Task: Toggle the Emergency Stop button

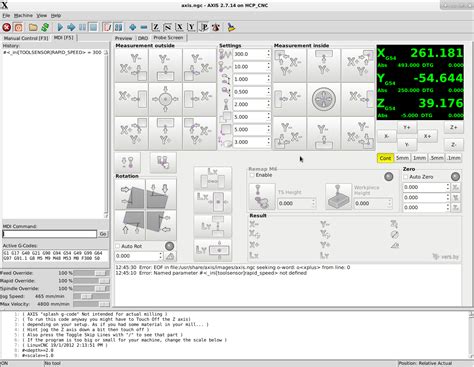Action: (x=6, y=27)
